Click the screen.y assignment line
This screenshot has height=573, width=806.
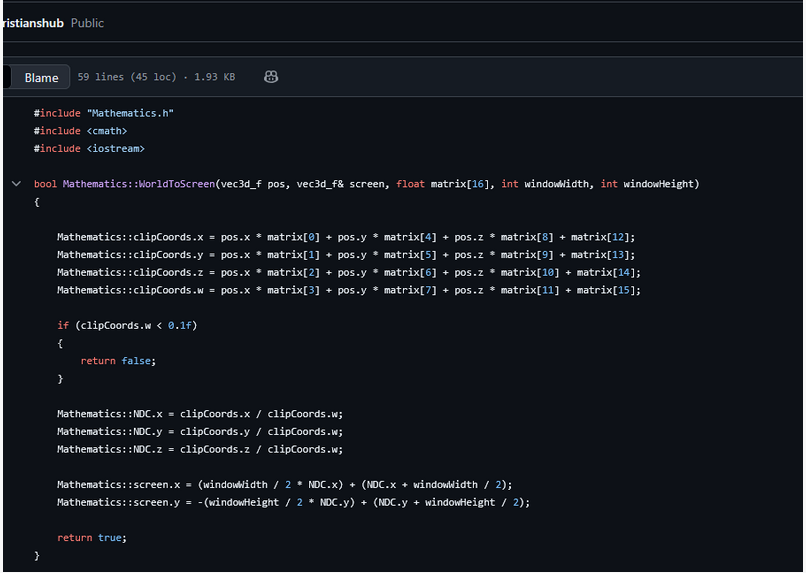(293, 502)
